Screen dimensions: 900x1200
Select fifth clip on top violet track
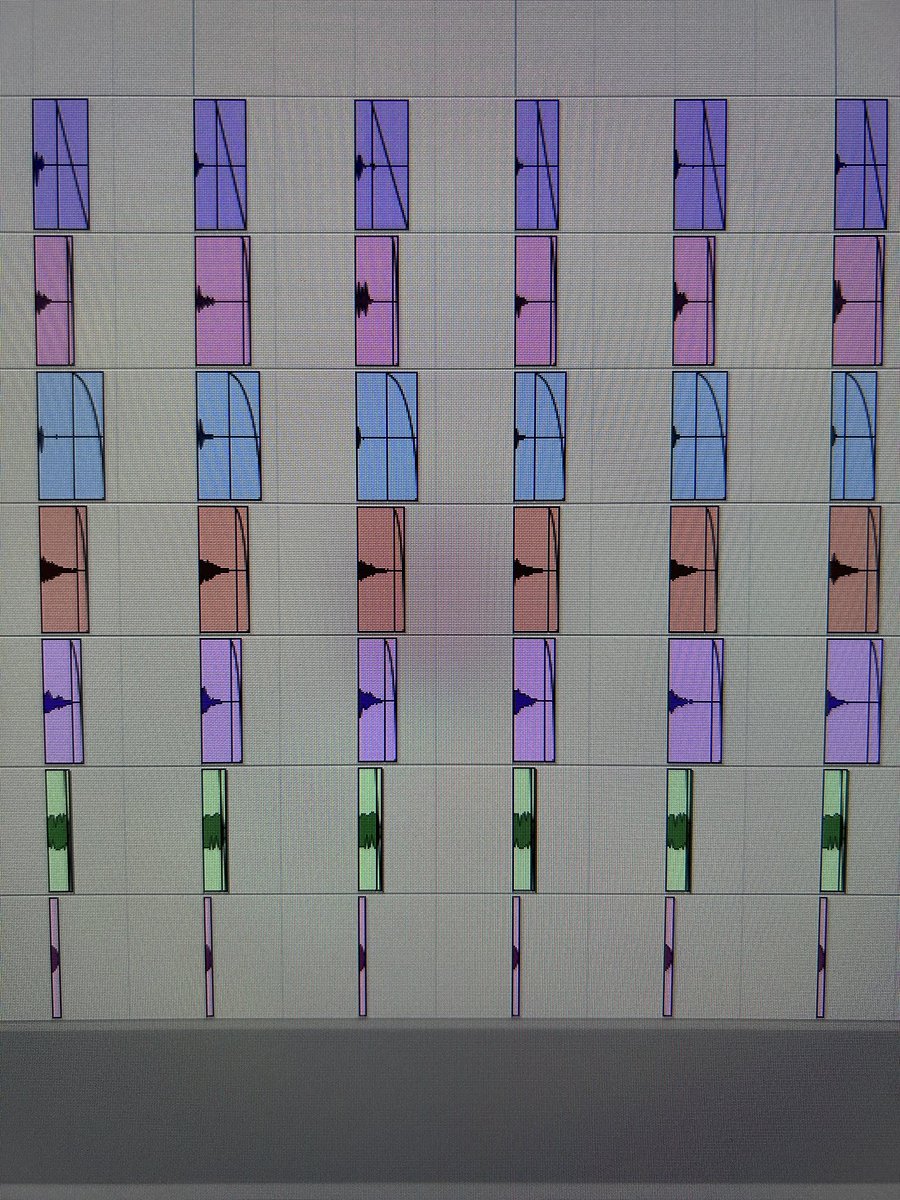[700, 165]
